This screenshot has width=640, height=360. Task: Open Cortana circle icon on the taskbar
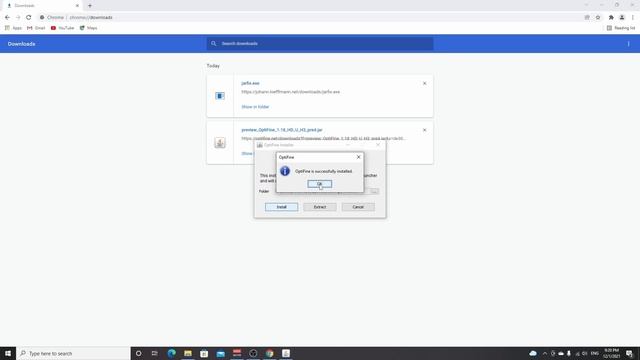[139, 353]
